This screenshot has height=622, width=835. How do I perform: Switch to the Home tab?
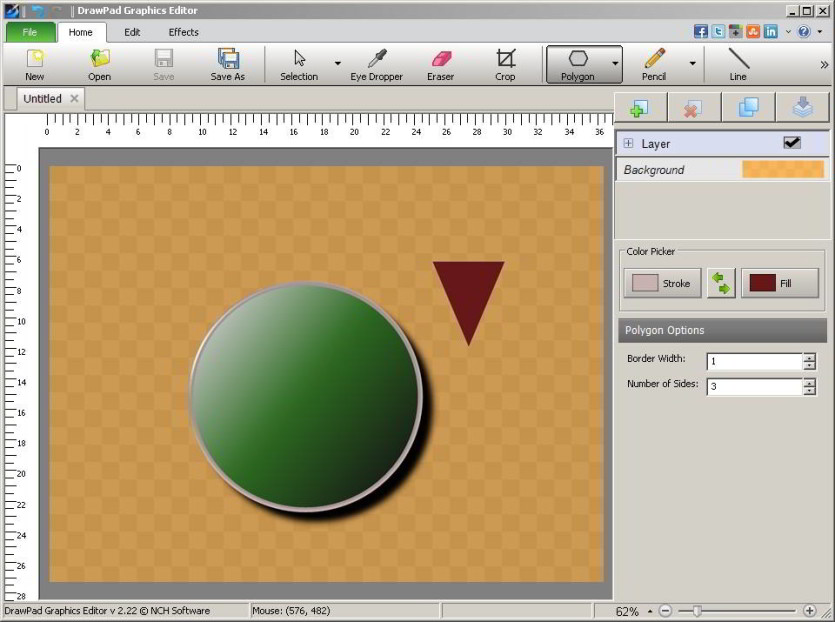[80, 32]
